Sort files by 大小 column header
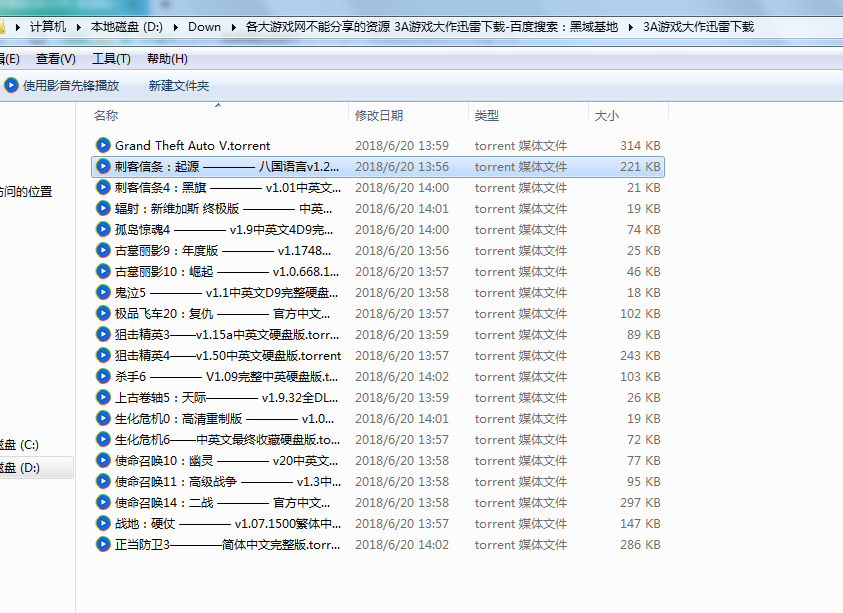This screenshot has height=613, width=843. [x=606, y=116]
